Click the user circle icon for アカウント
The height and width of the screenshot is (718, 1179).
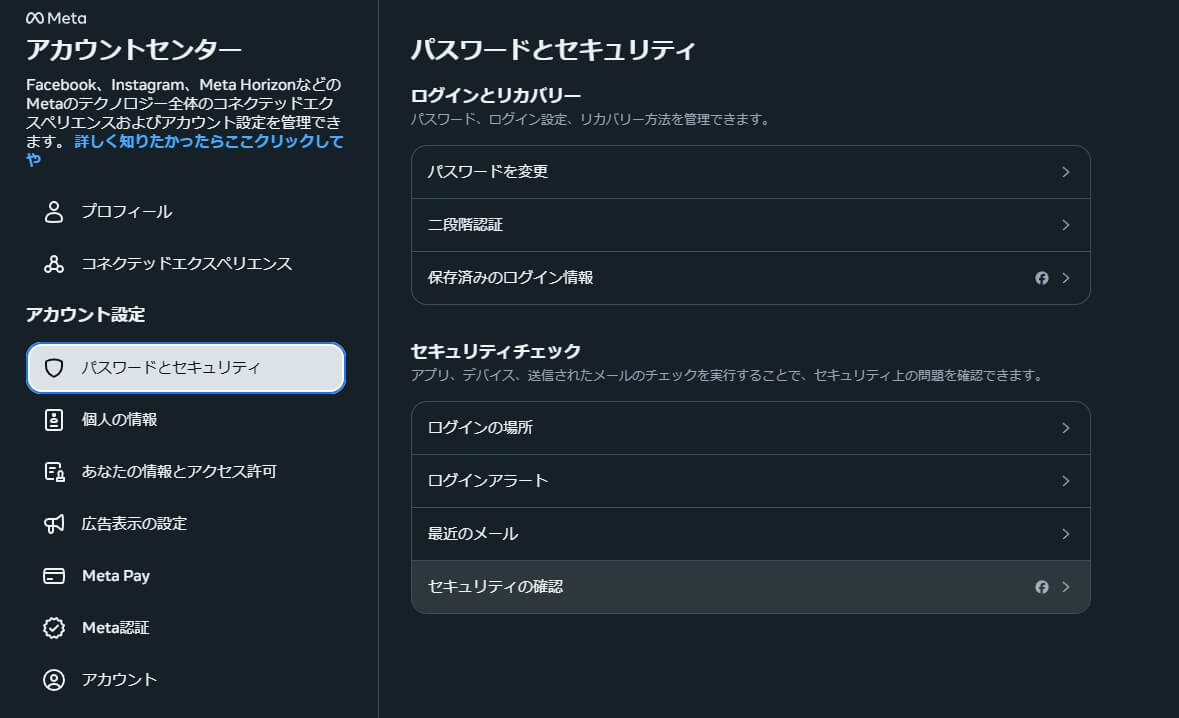click(53, 680)
